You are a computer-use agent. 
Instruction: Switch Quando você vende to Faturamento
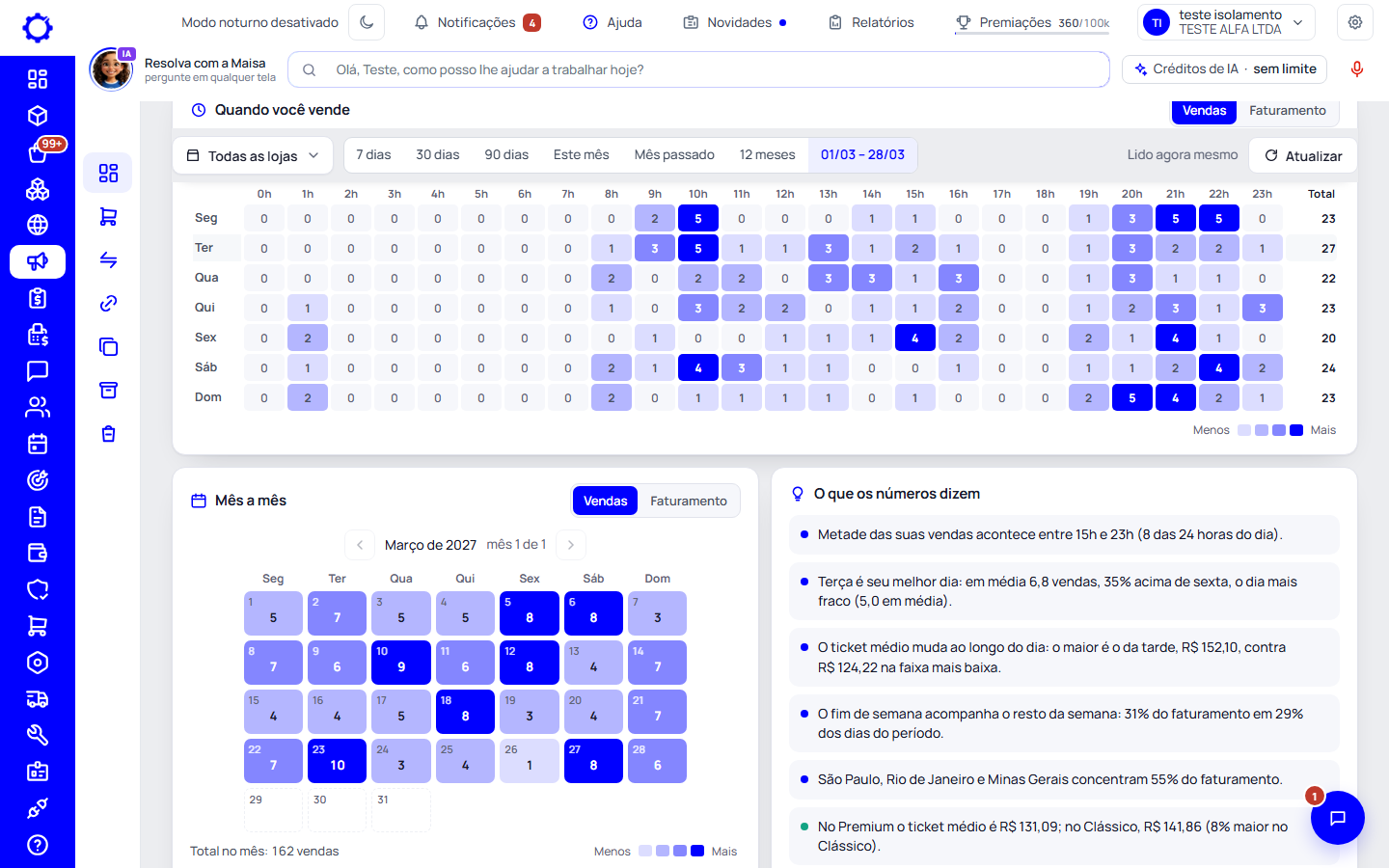(x=1287, y=111)
